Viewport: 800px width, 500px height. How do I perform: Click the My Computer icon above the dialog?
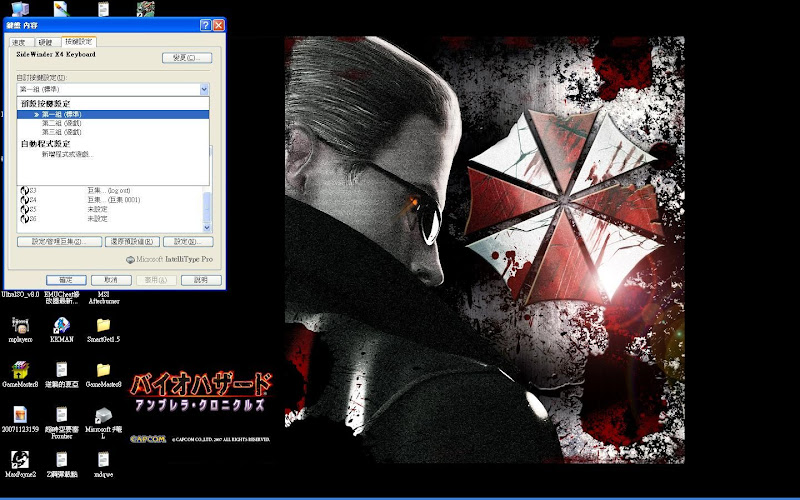click(x=20, y=9)
